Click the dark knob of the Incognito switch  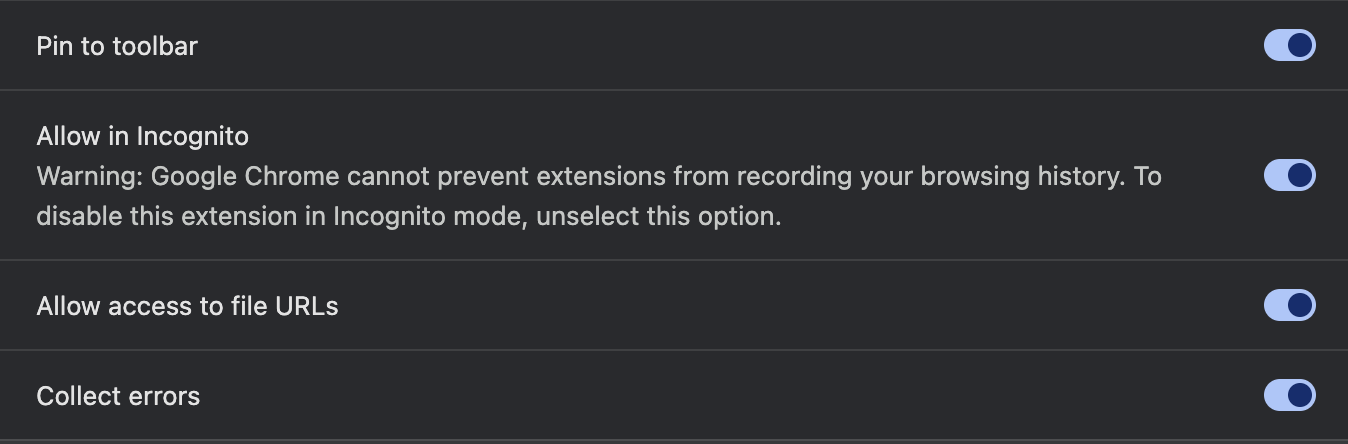(x=1300, y=175)
